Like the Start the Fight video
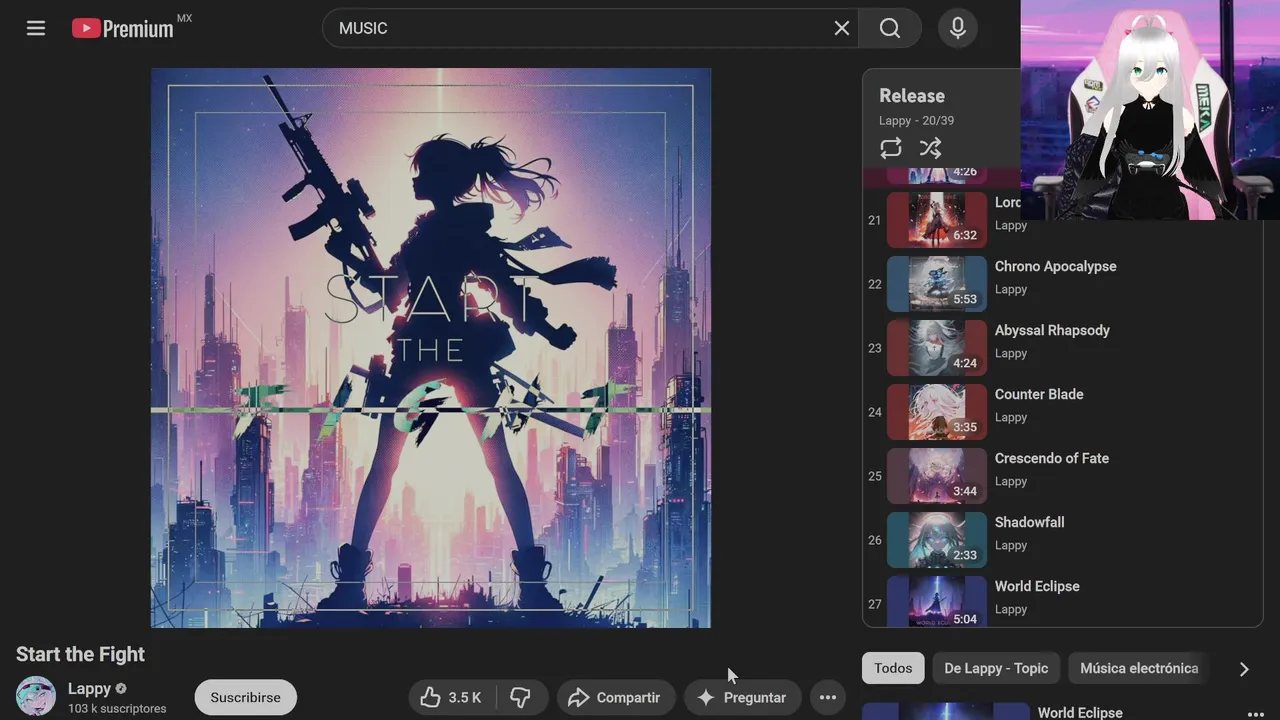 (451, 697)
